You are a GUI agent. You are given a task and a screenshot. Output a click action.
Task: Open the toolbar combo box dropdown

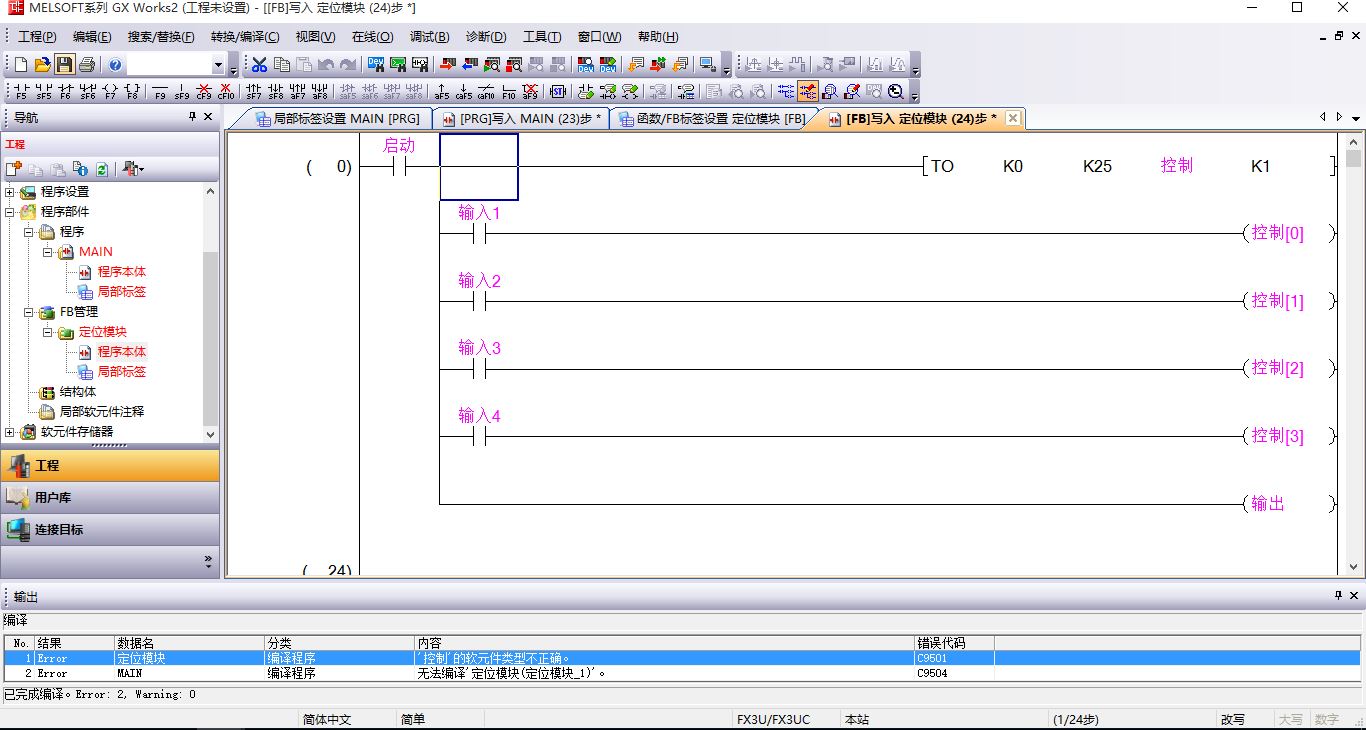coord(218,65)
